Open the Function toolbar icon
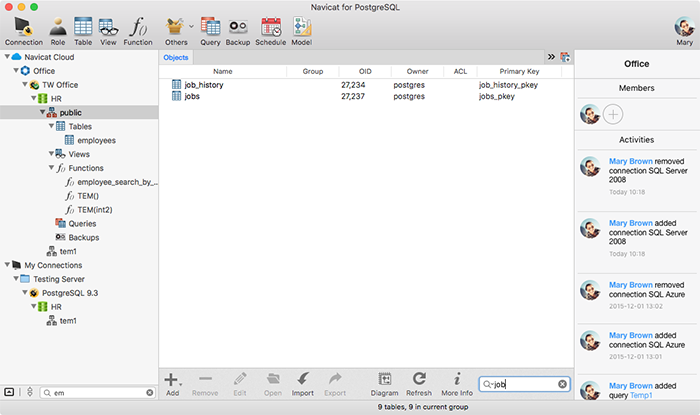 click(138, 31)
